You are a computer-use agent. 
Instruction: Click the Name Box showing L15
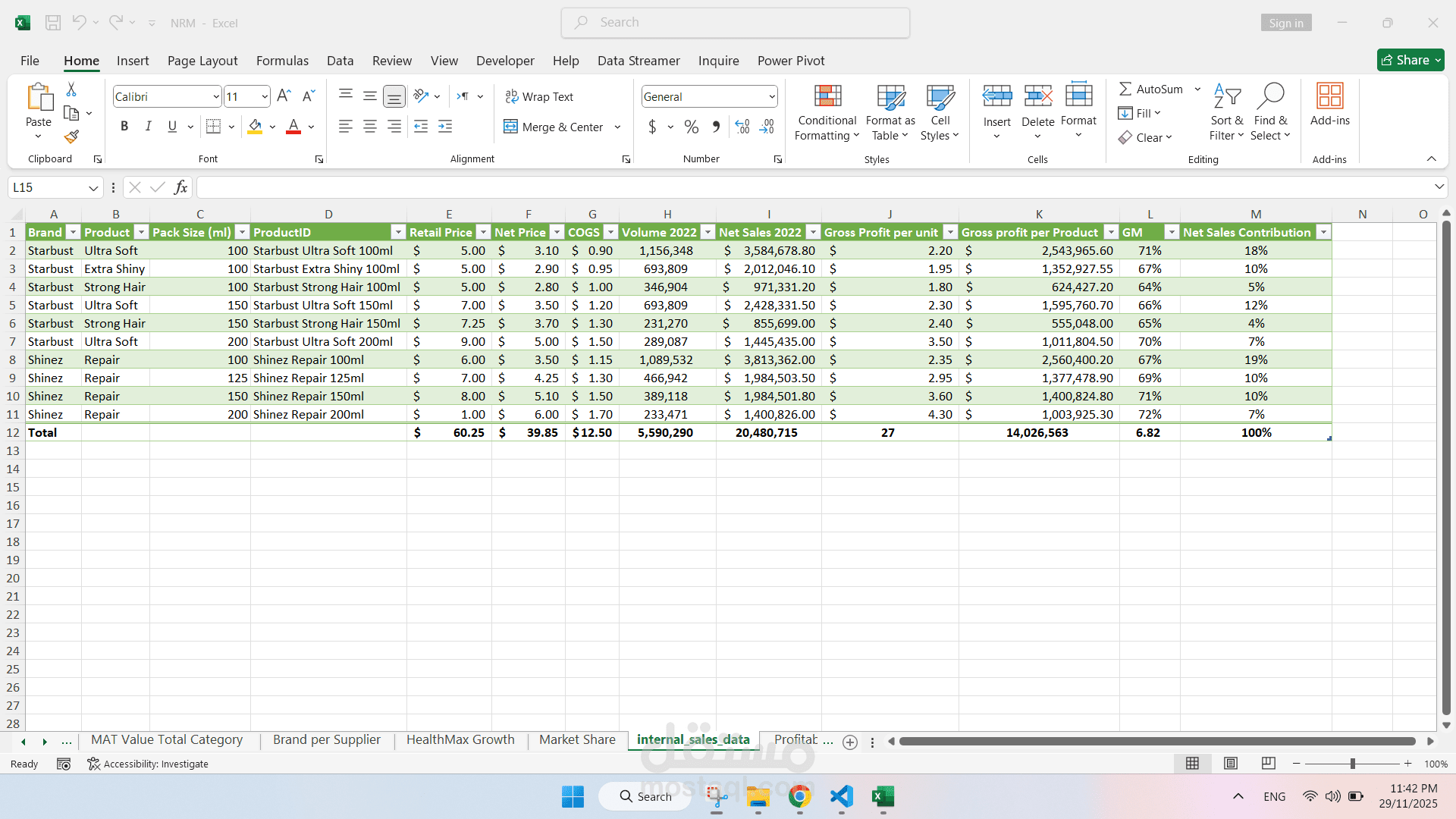[47, 187]
